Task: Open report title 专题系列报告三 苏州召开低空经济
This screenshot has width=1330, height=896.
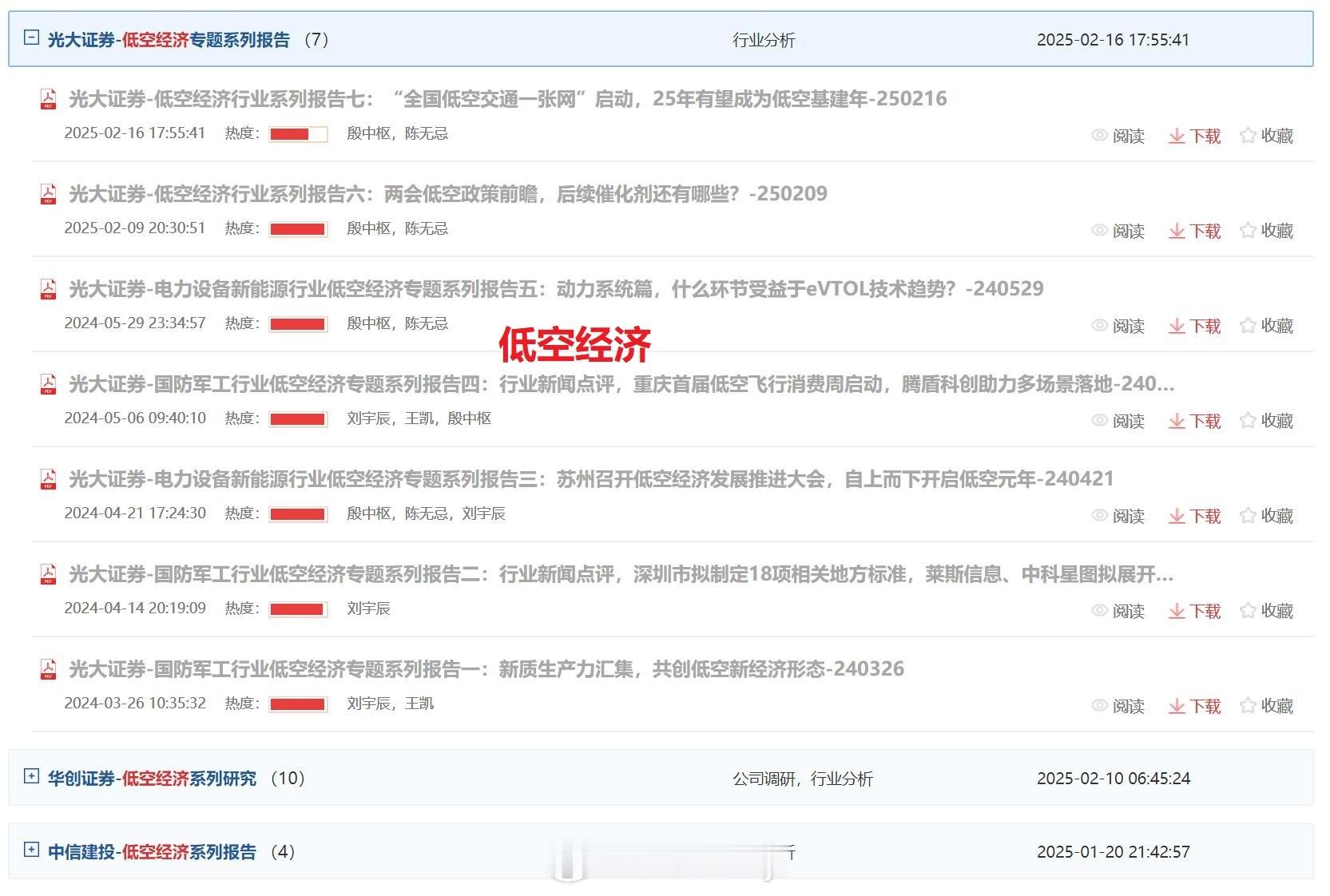Action: coord(591,479)
